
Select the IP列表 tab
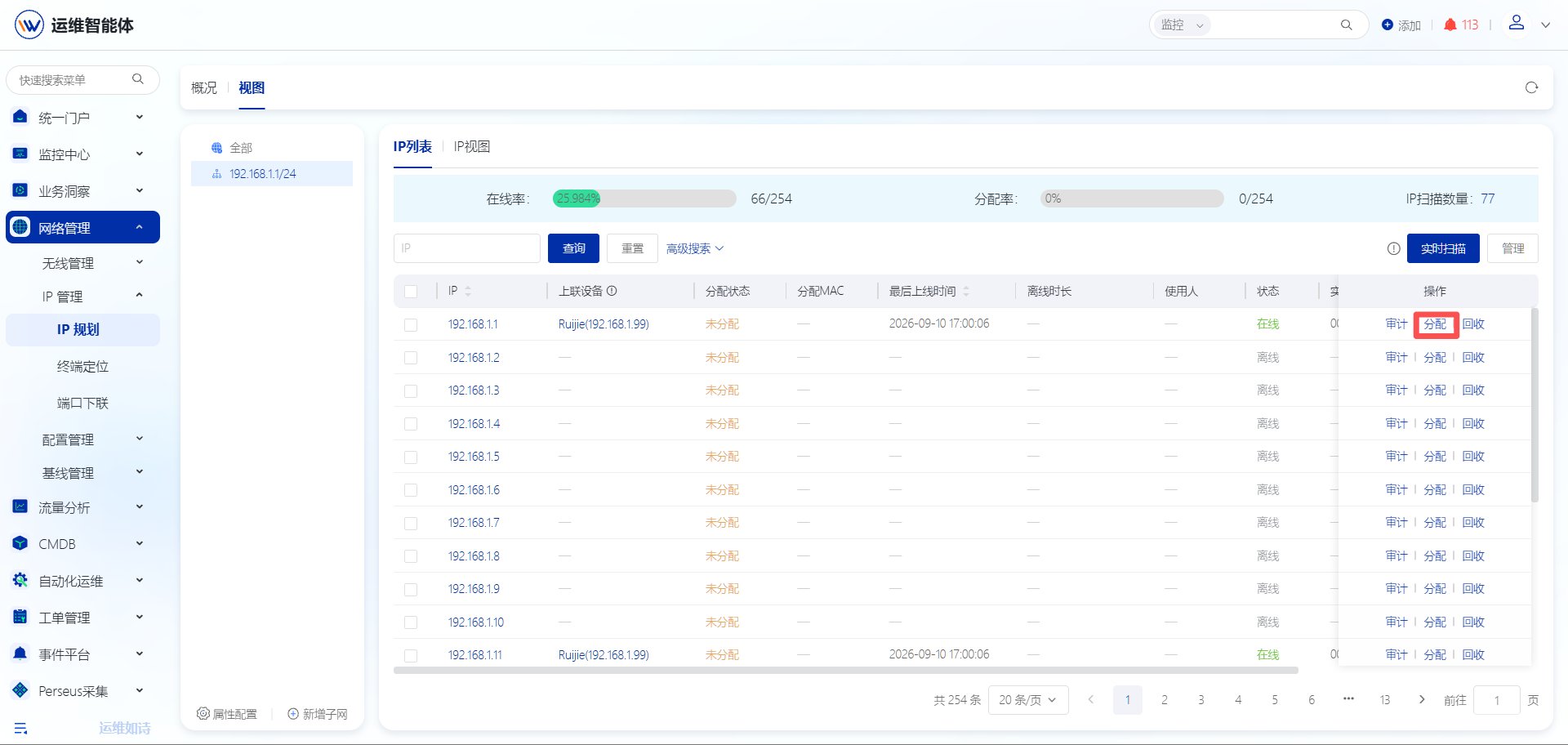tap(412, 146)
